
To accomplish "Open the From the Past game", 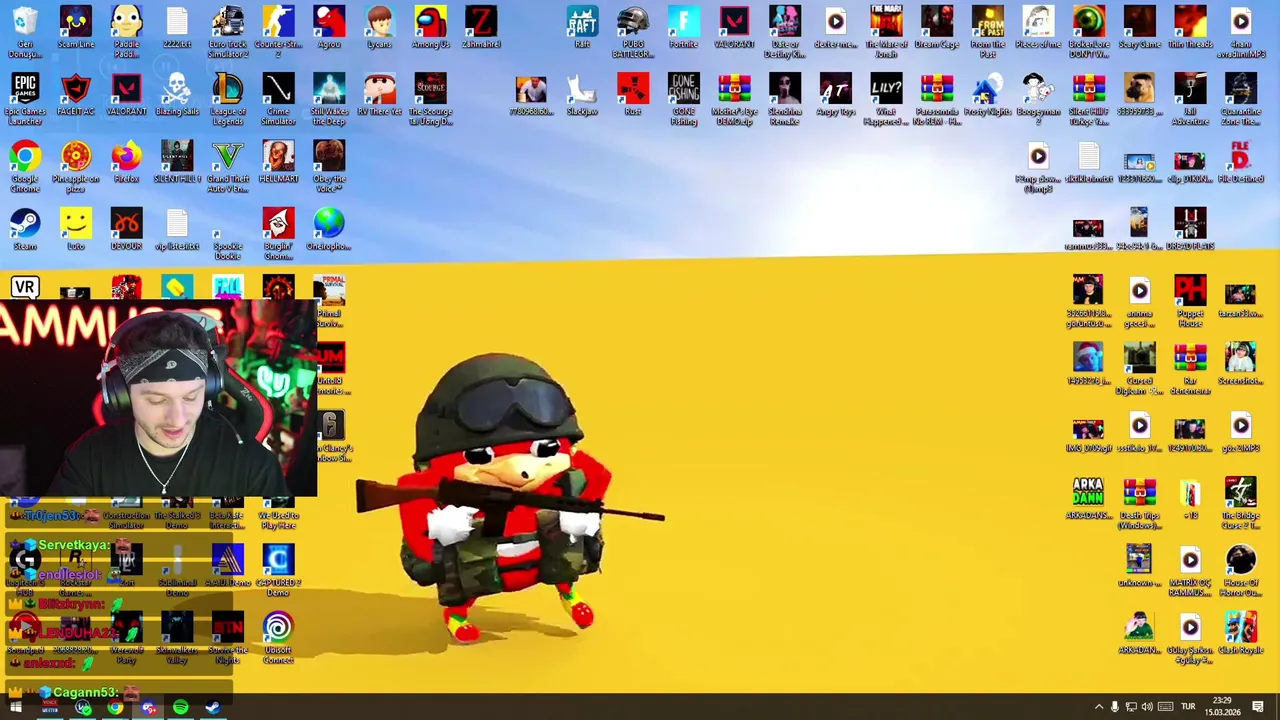I will (x=988, y=31).
